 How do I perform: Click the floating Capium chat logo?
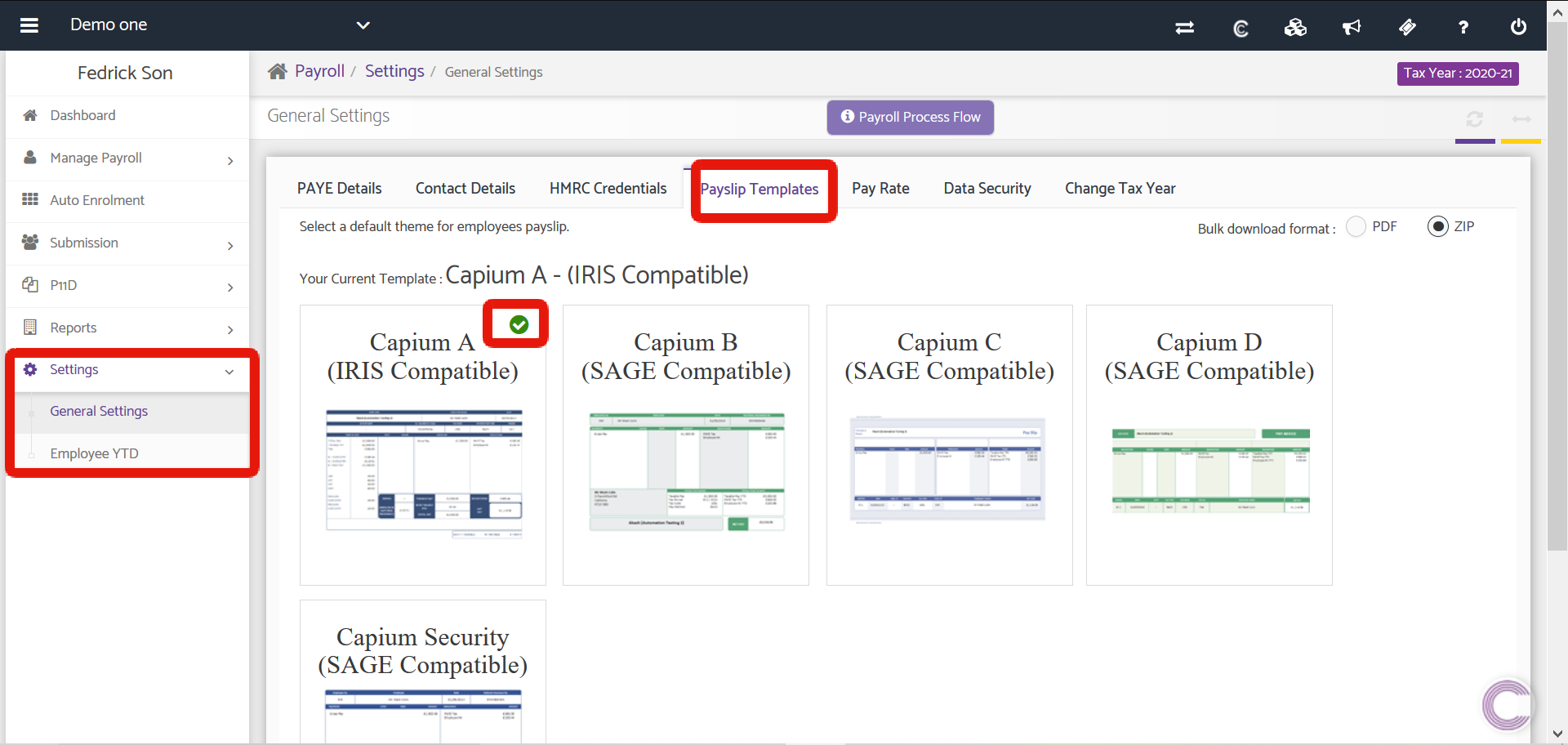tap(1508, 704)
